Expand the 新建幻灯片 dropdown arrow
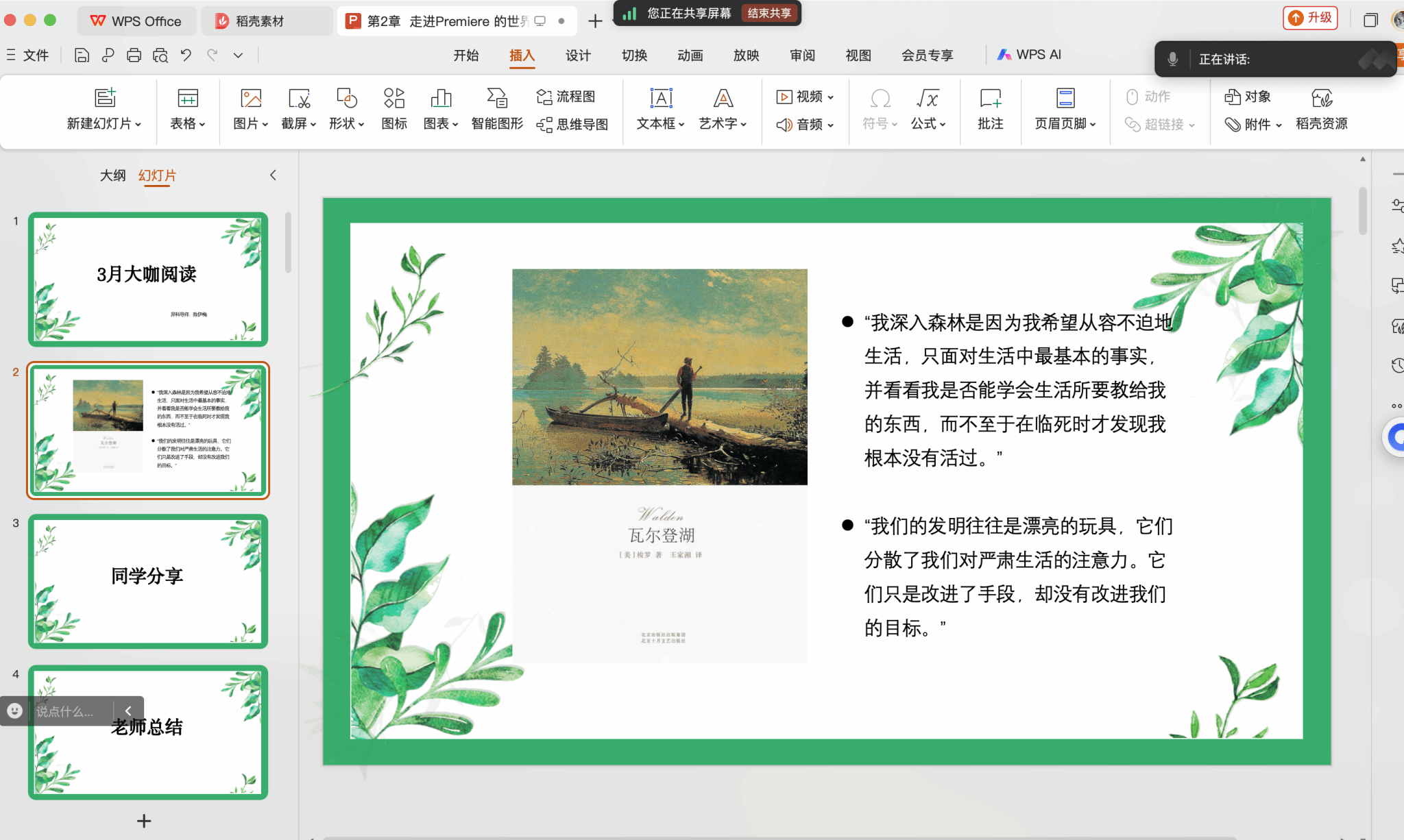1404x840 pixels. pos(138,124)
